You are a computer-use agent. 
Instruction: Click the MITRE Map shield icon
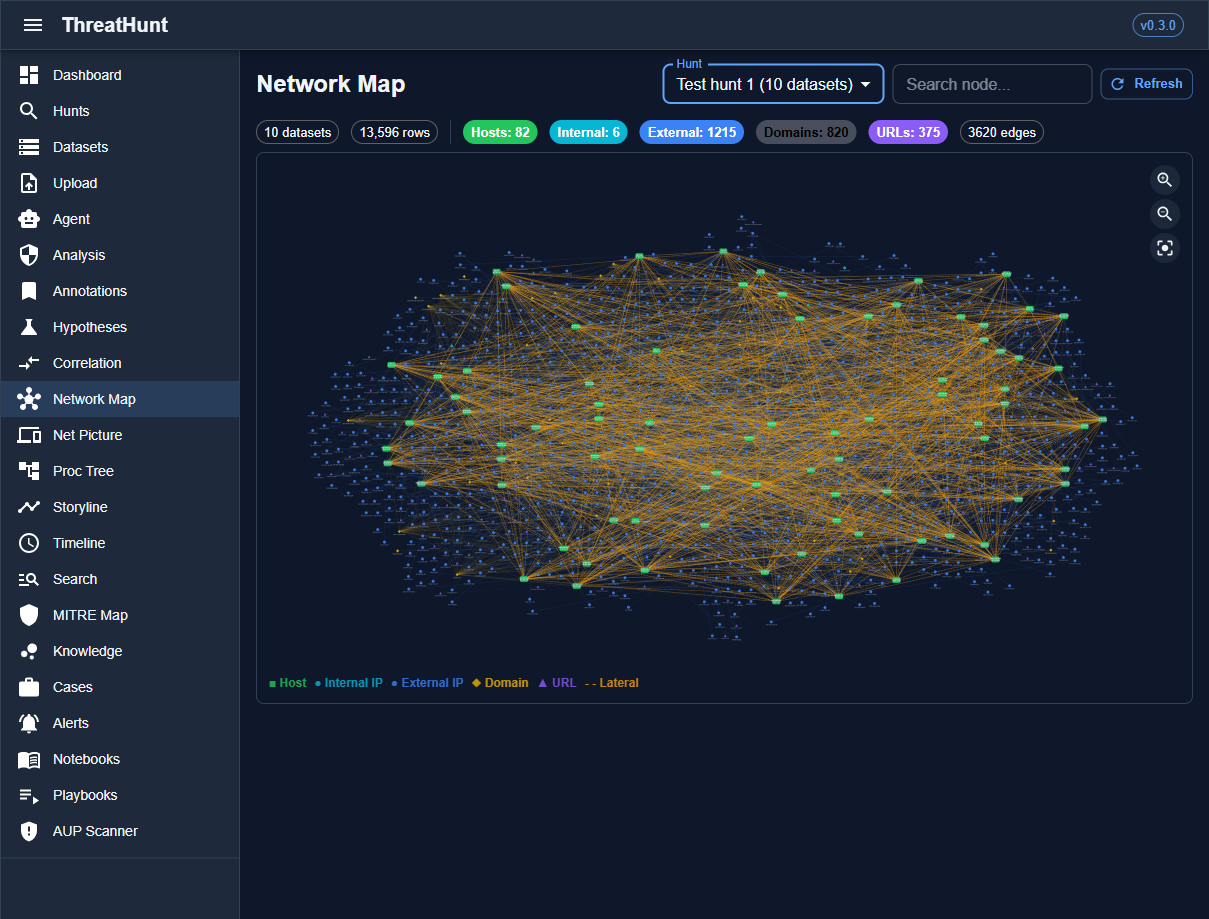click(x=29, y=615)
